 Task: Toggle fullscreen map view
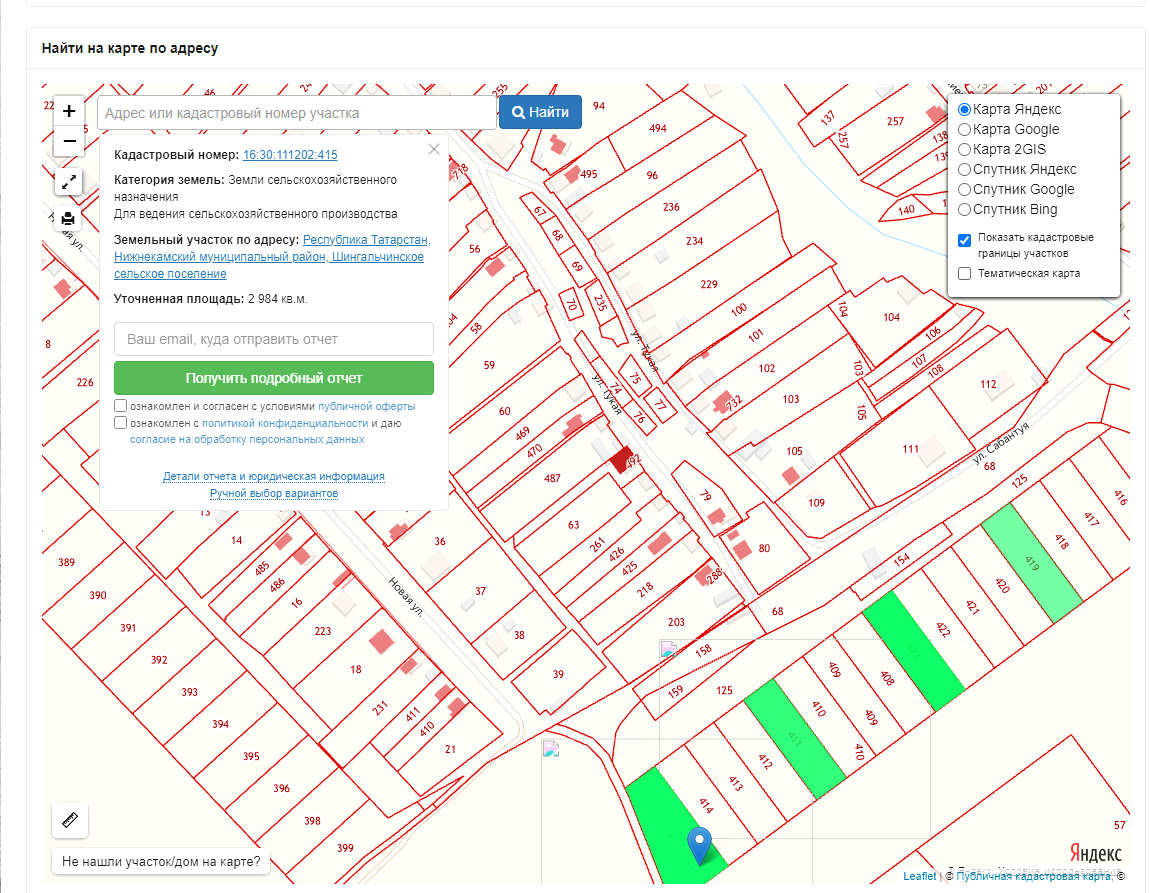click(x=69, y=182)
